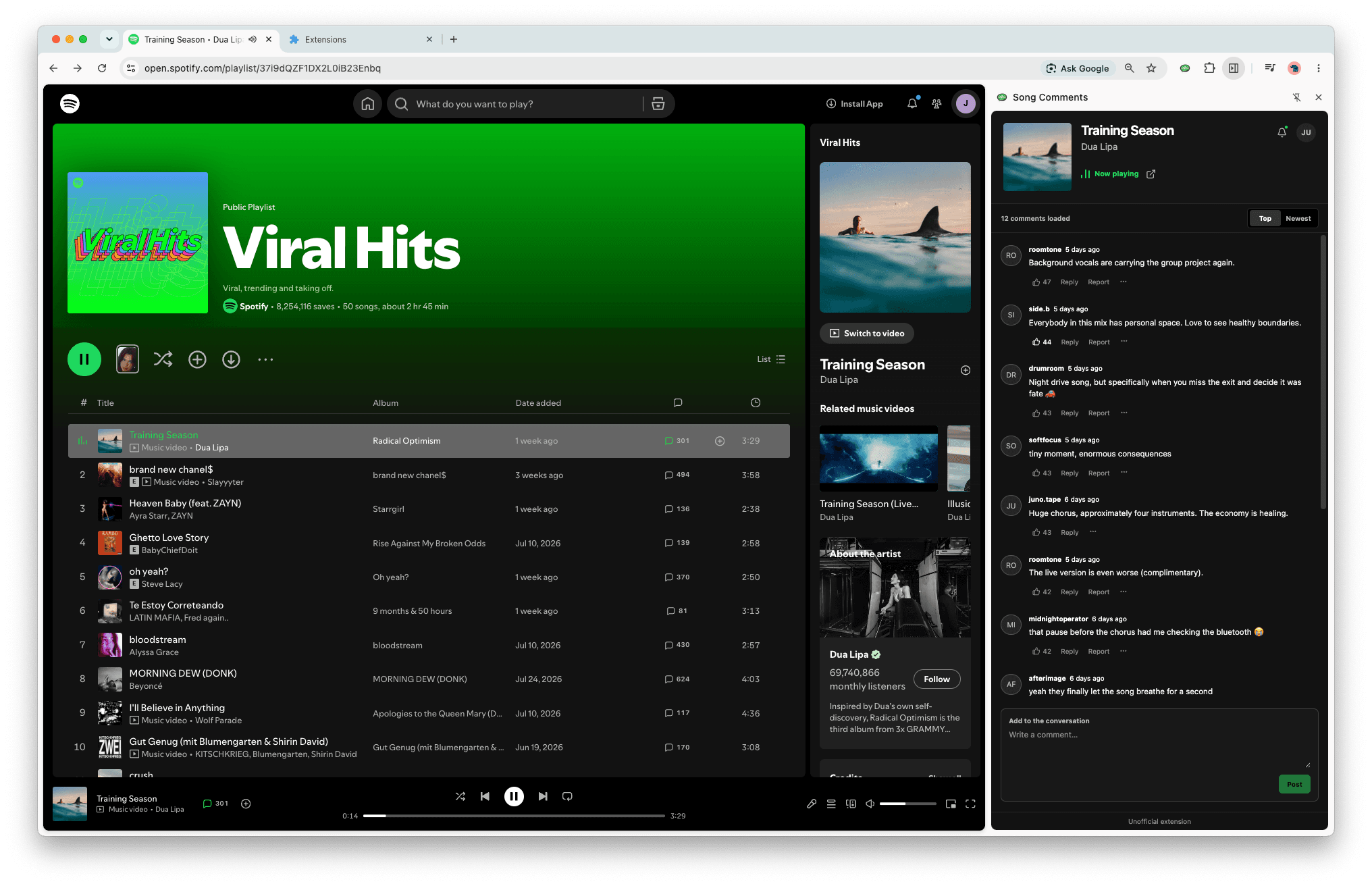
Task: Click the Spotify logo in top bar
Action: pos(70,103)
